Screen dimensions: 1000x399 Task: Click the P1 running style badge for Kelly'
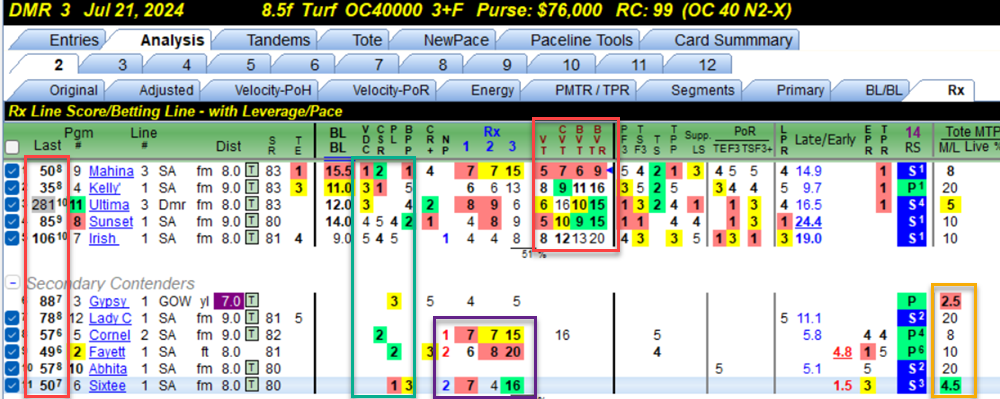click(x=912, y=189)
